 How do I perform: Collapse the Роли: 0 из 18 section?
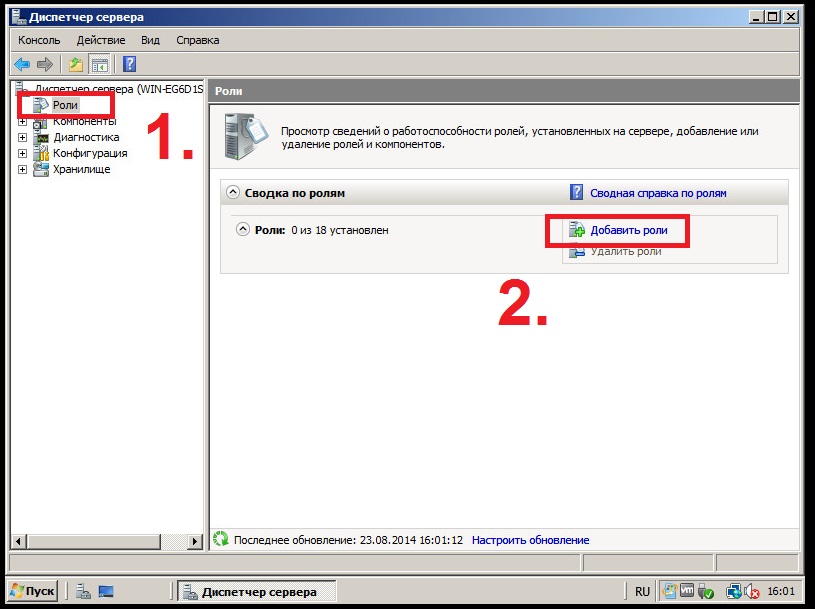(x=243, y=230)
